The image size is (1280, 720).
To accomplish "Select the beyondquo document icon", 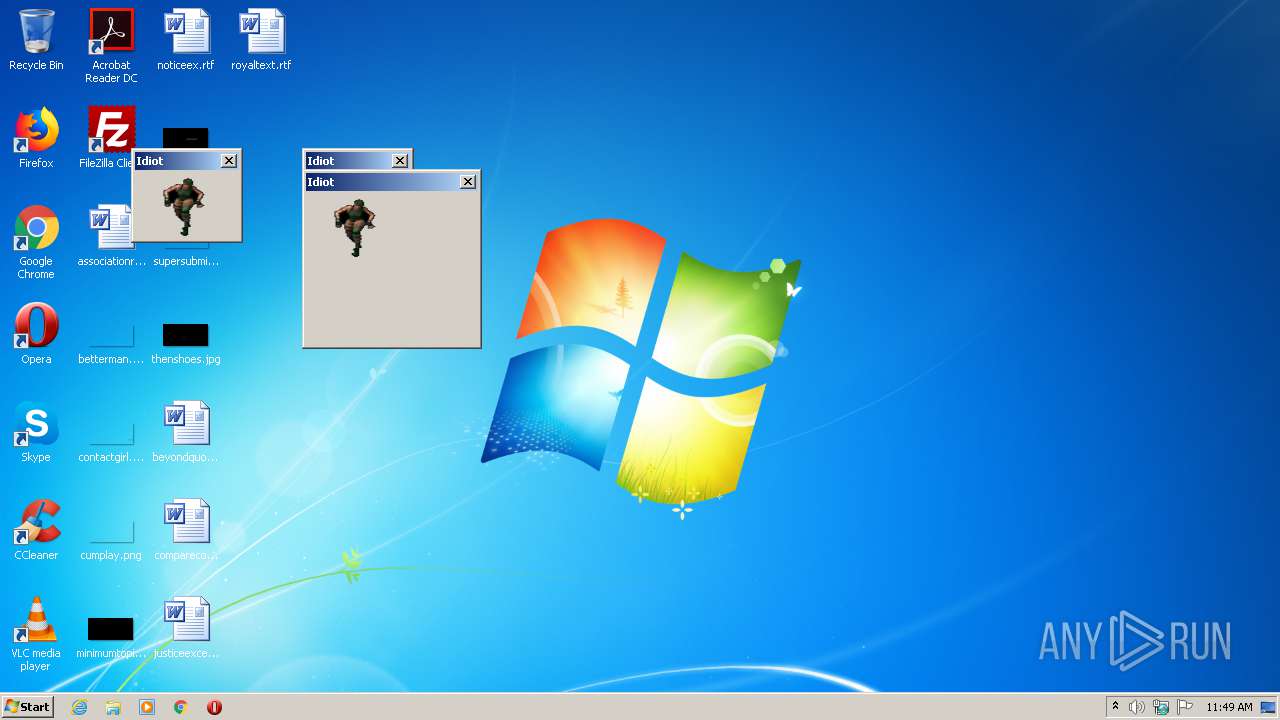I will (186, 432).
